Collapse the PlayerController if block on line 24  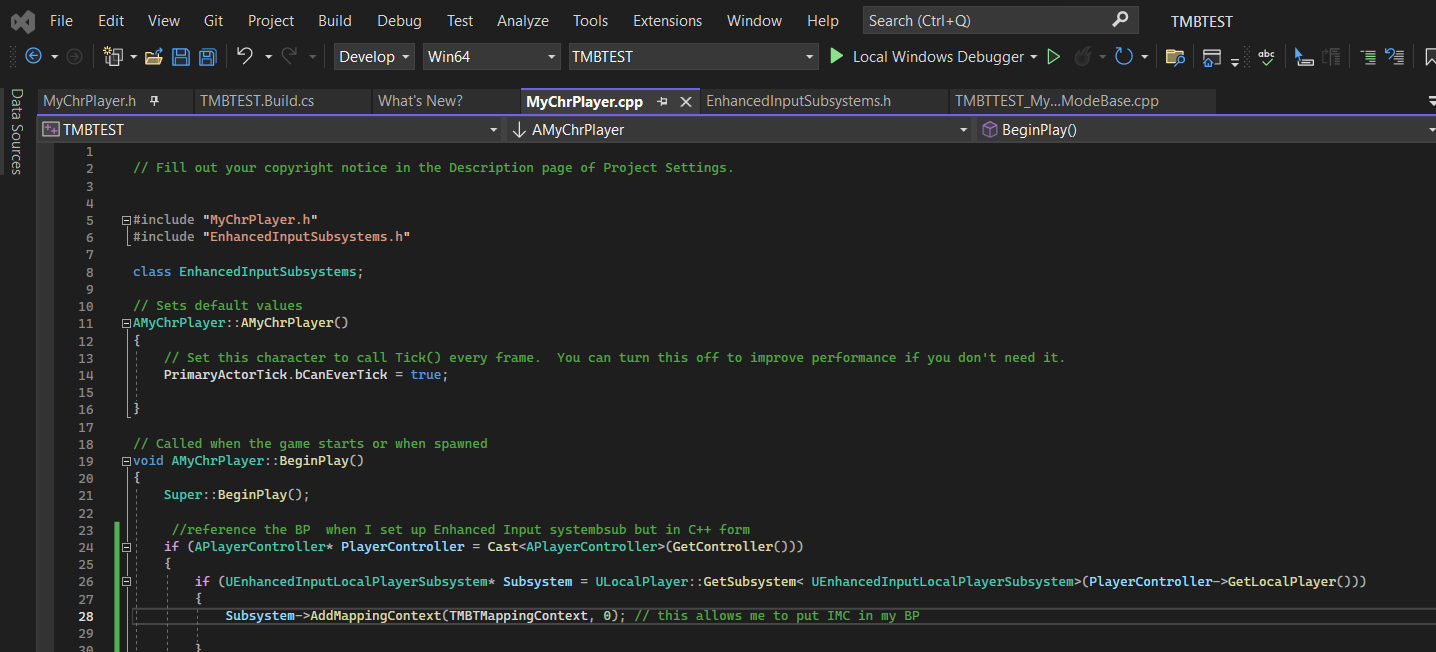coord(125,547)
